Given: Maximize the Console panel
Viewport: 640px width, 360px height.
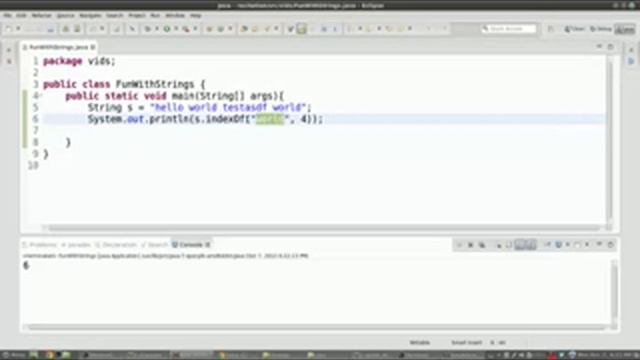Looking at the screenshot, I should click(611, 244).
